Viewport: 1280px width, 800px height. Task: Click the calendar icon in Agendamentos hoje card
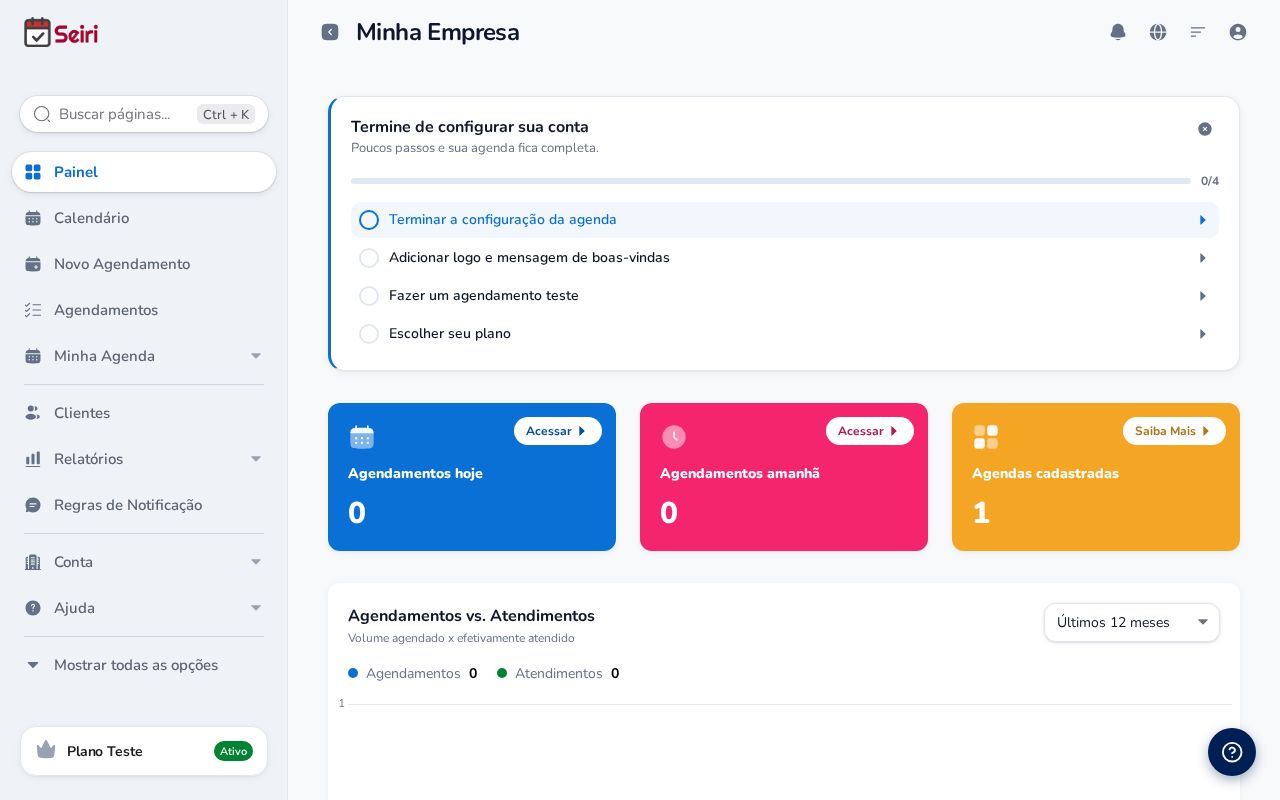362,437
